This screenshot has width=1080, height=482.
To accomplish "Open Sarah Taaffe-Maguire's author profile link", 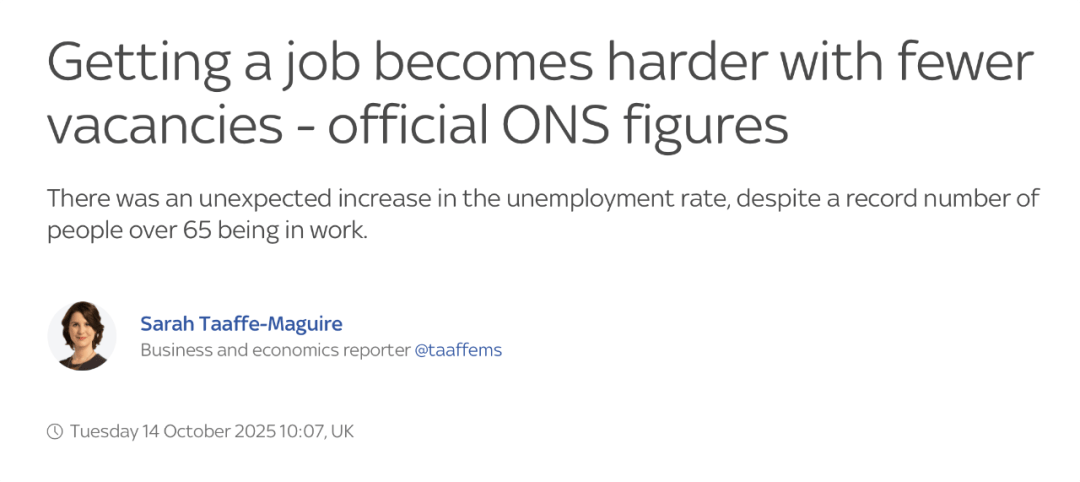I will (241, 323).
